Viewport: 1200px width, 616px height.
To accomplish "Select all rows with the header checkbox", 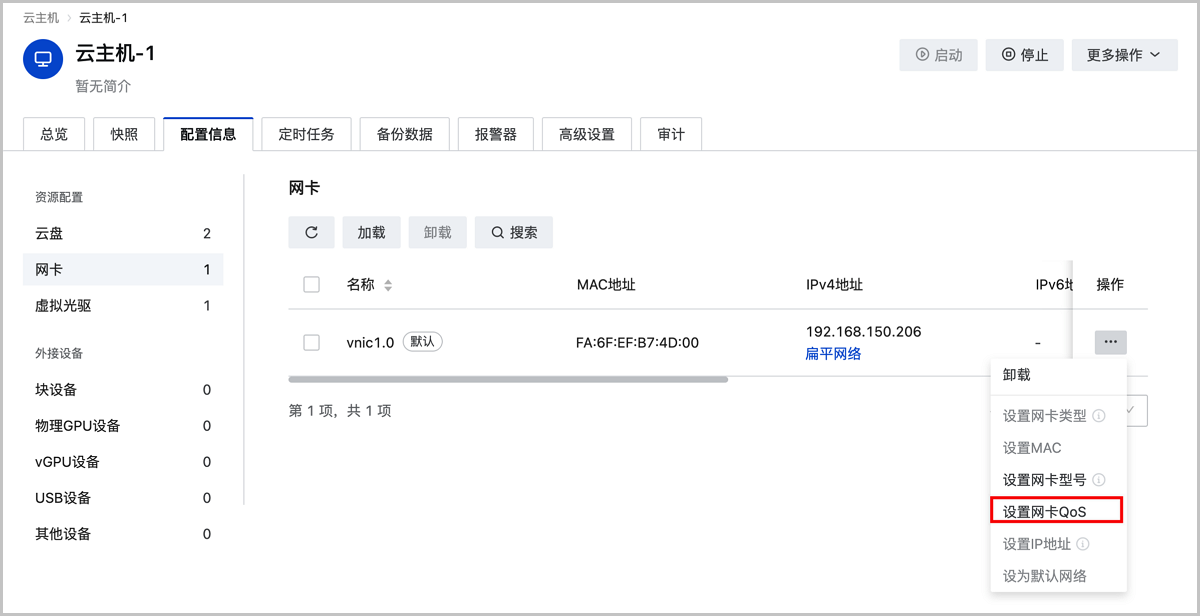I will 311,285.
